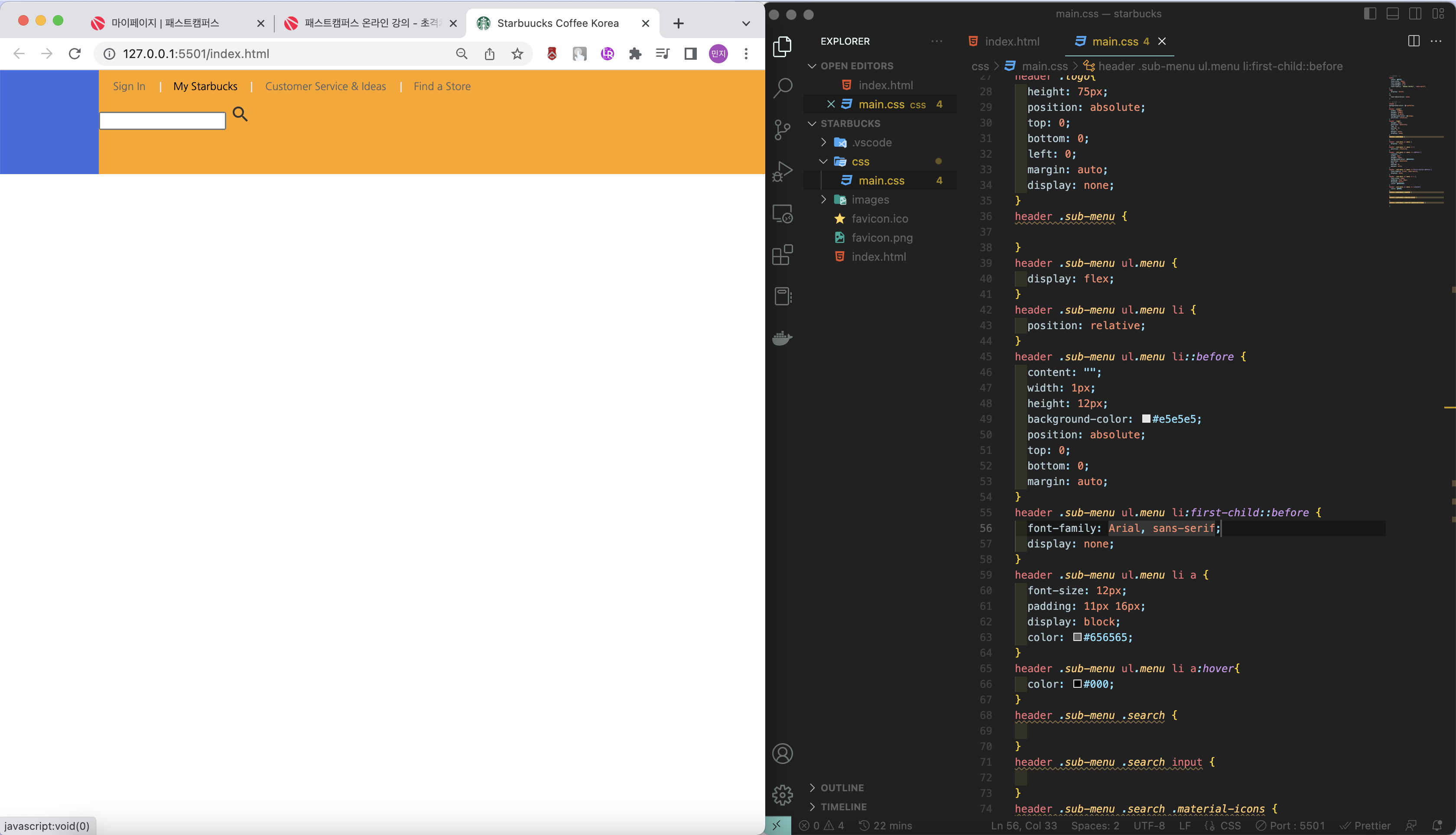Toggle the primary side bar layout button
1456x835 pixels.
click(1370, 14)
